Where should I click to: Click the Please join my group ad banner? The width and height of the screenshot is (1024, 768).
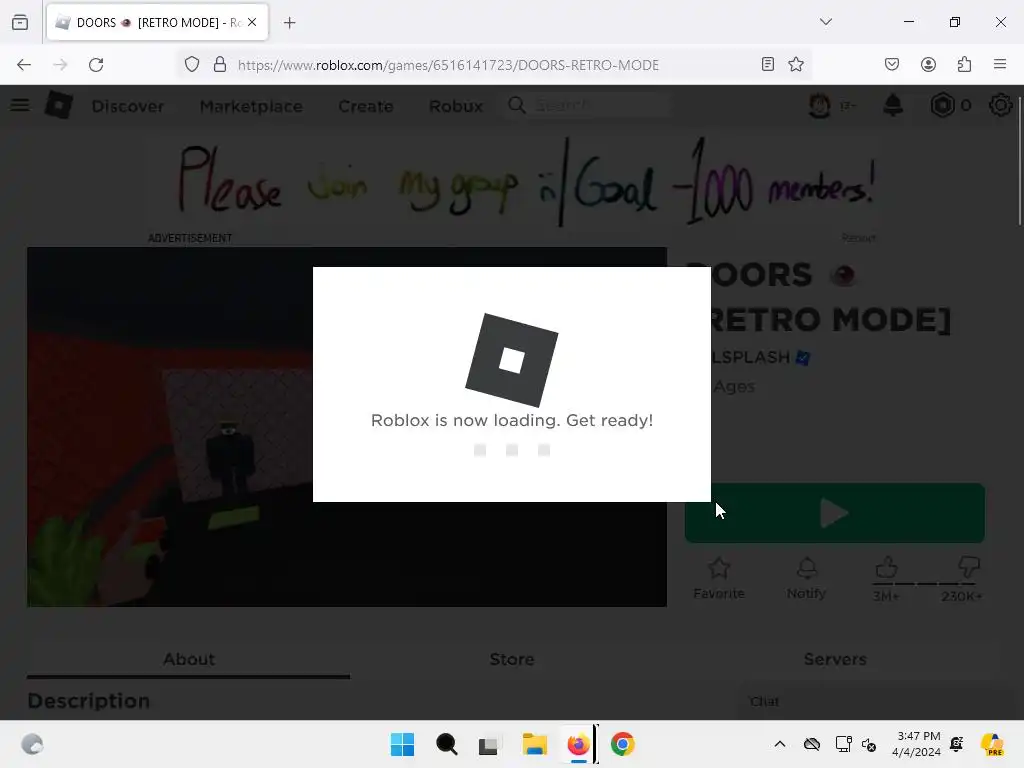click(512, 183)
